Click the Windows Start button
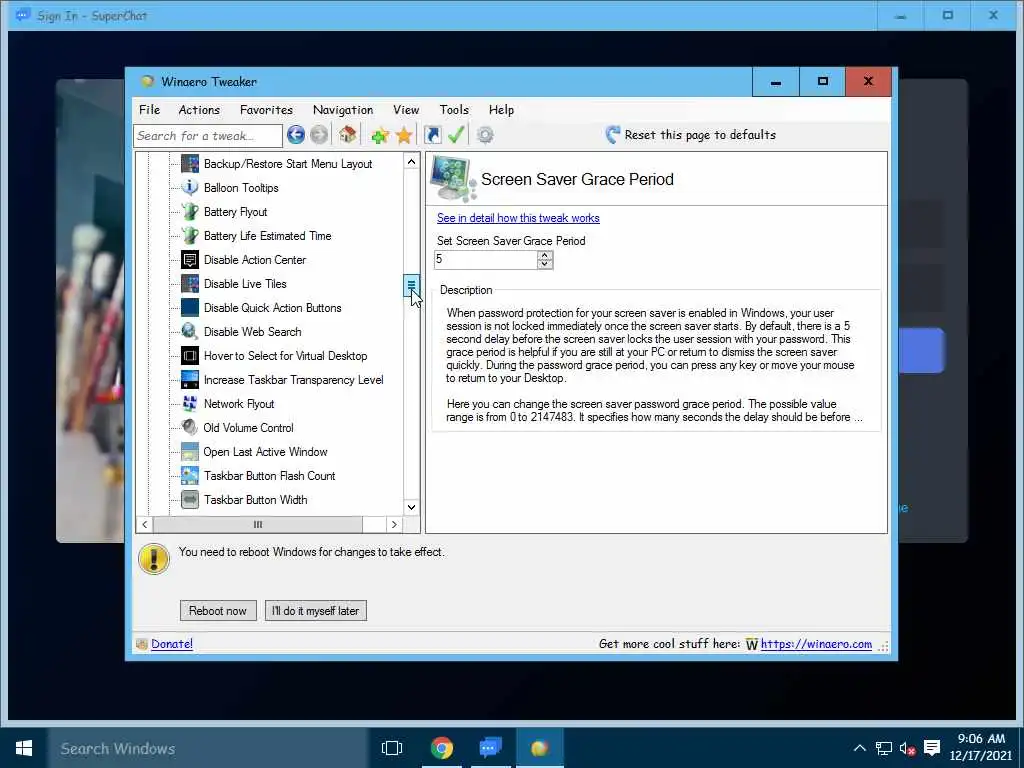Screen dimensions: 1024x768 coord(24,748)
